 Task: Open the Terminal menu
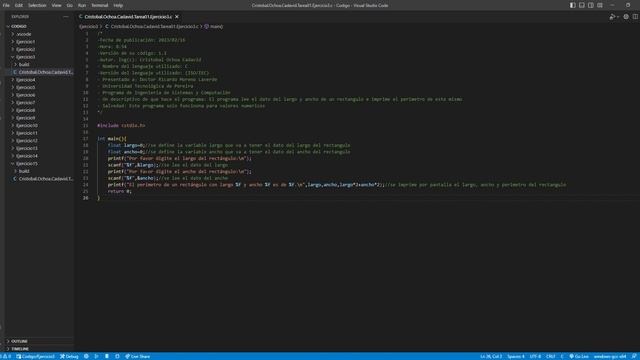click(x=100, y=5)
